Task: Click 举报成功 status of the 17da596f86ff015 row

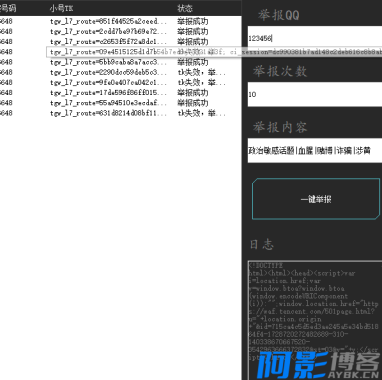Action: (193, 93)
